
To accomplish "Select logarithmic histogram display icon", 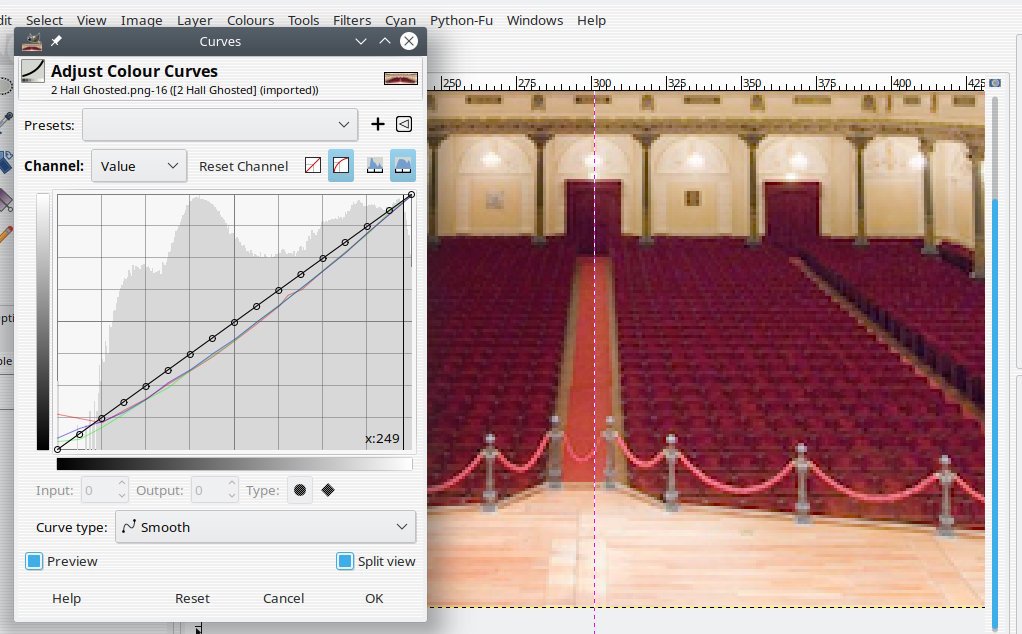I will point(403,166).
